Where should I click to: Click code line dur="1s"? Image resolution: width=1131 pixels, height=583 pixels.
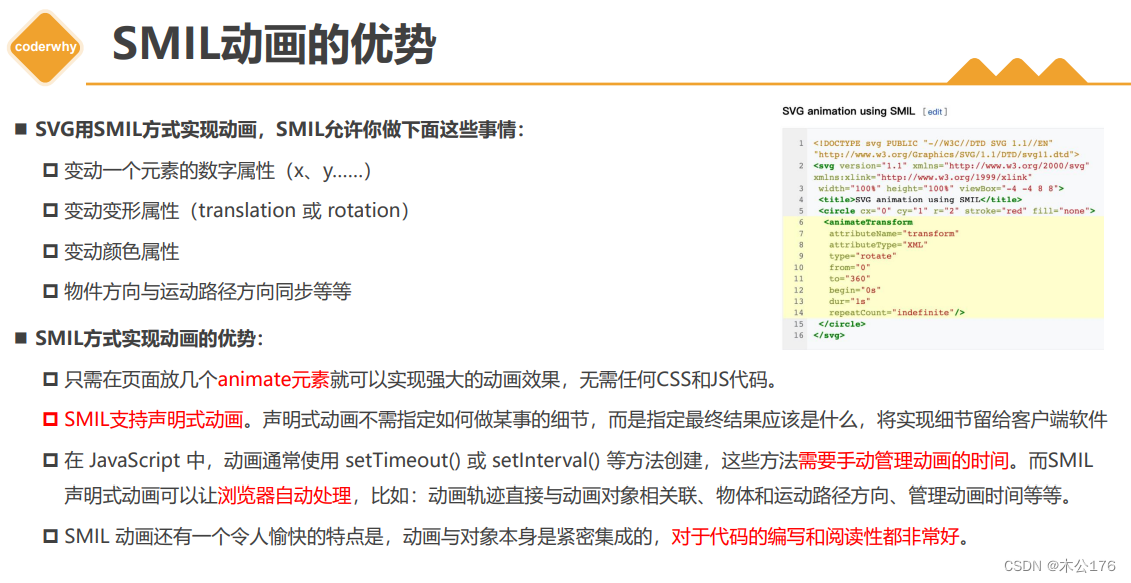[850, 301]
